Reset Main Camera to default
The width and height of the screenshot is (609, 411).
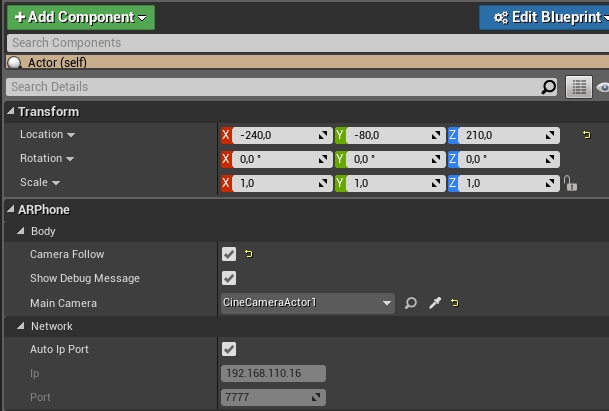click(454, 302)
